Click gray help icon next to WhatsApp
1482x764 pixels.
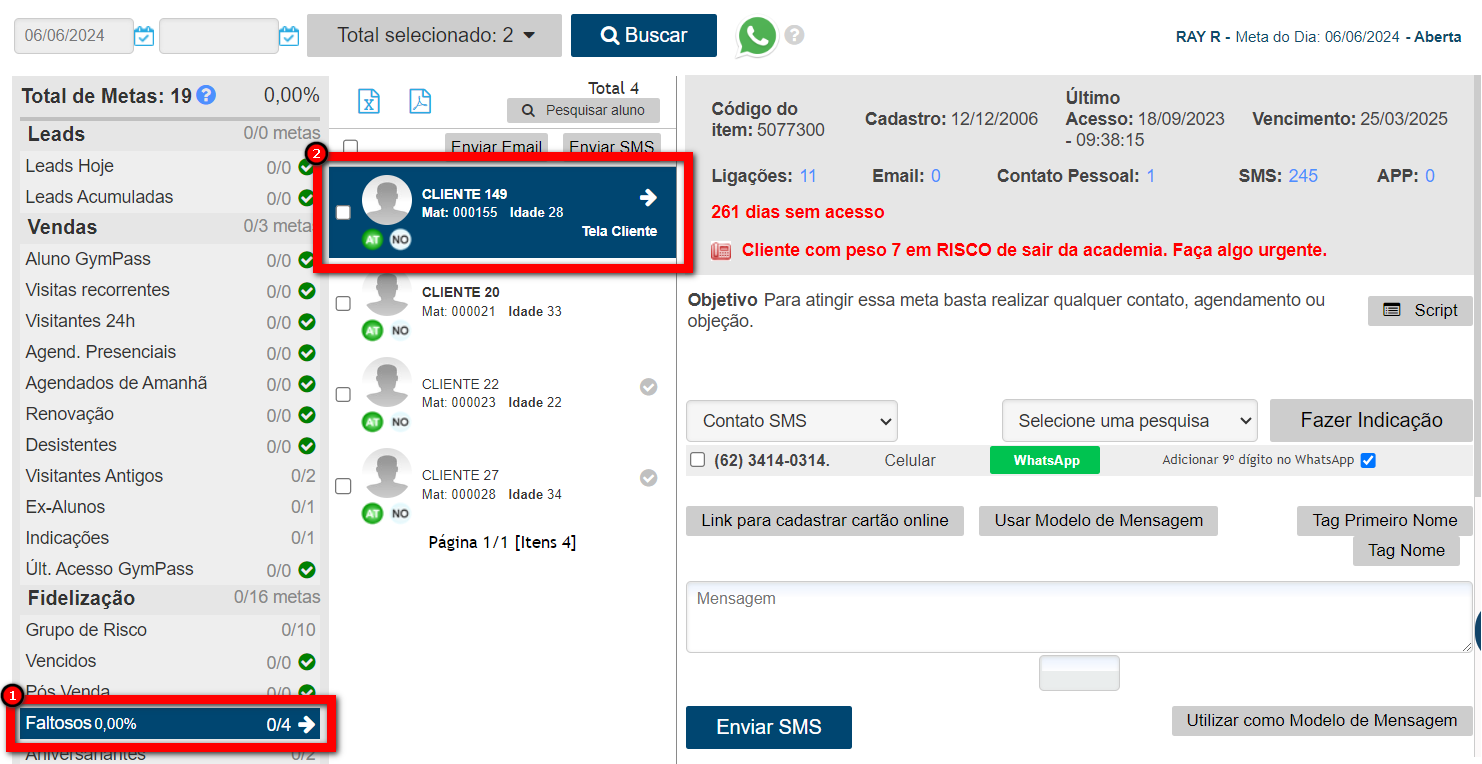[x=794, y=36]
